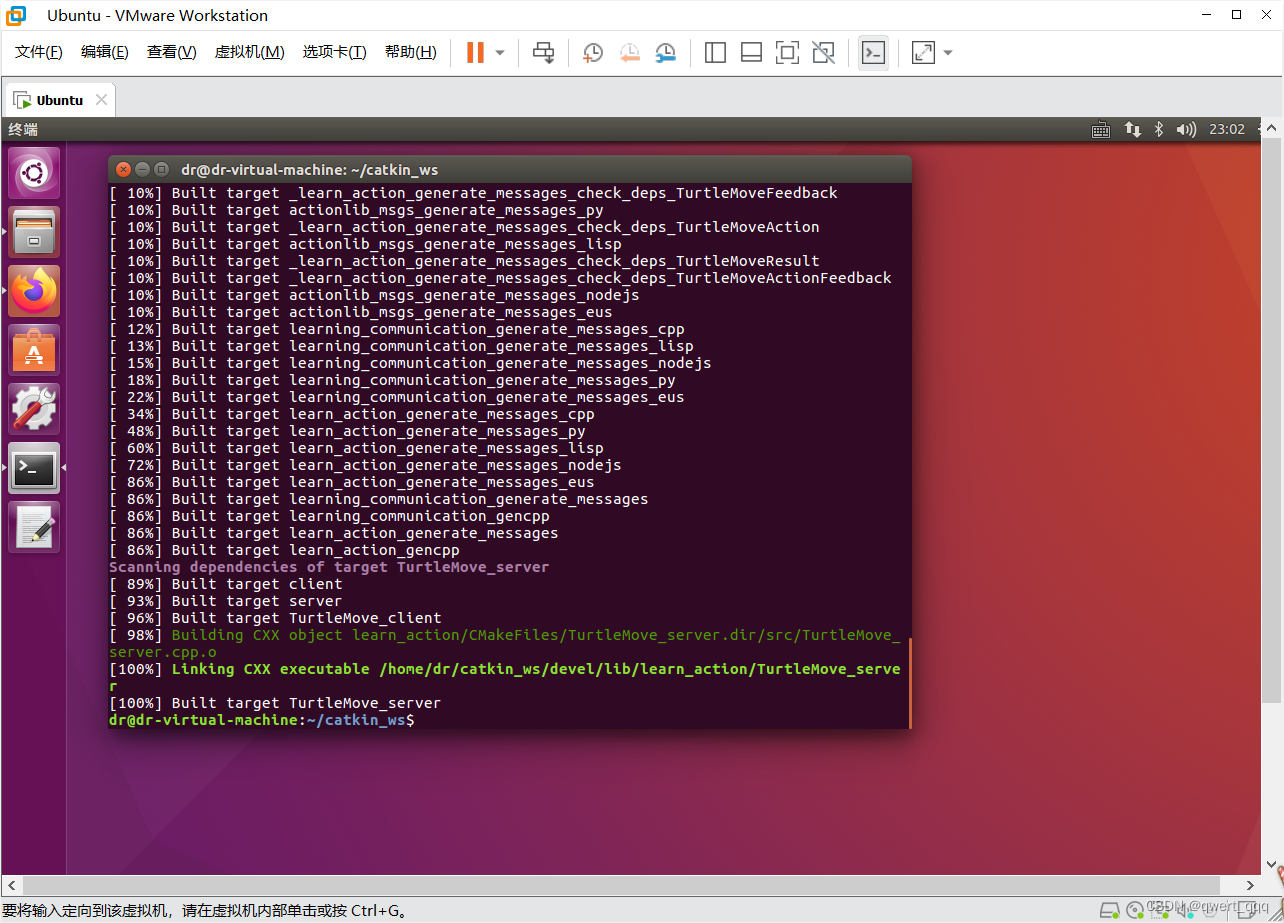Open the 帮助(H) menu
Viewport: 1284px width, 923px height.
[x=410, y=52]
